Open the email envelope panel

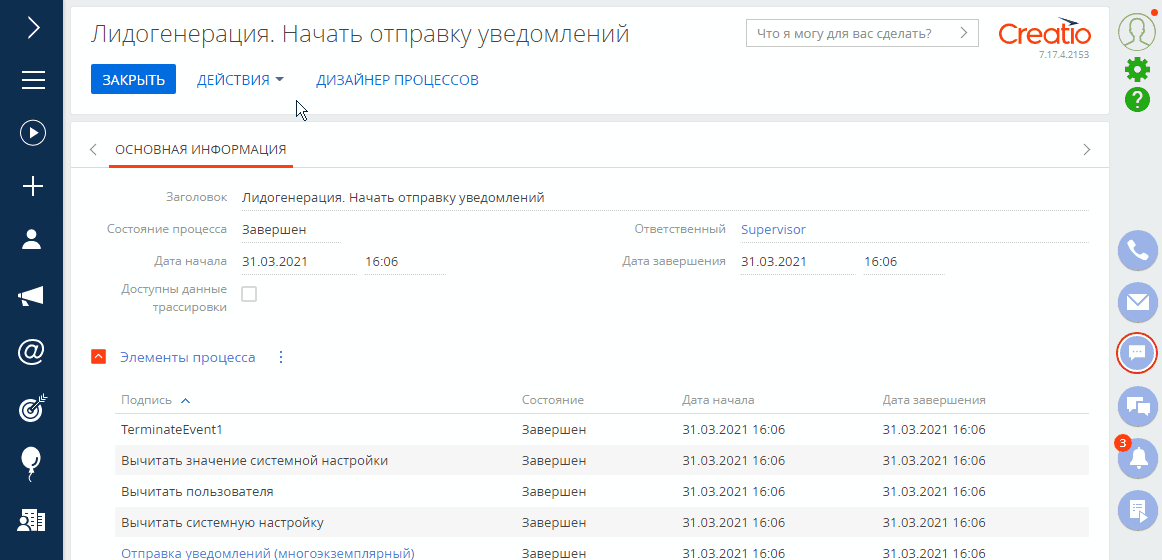(x=1137, y=301)
